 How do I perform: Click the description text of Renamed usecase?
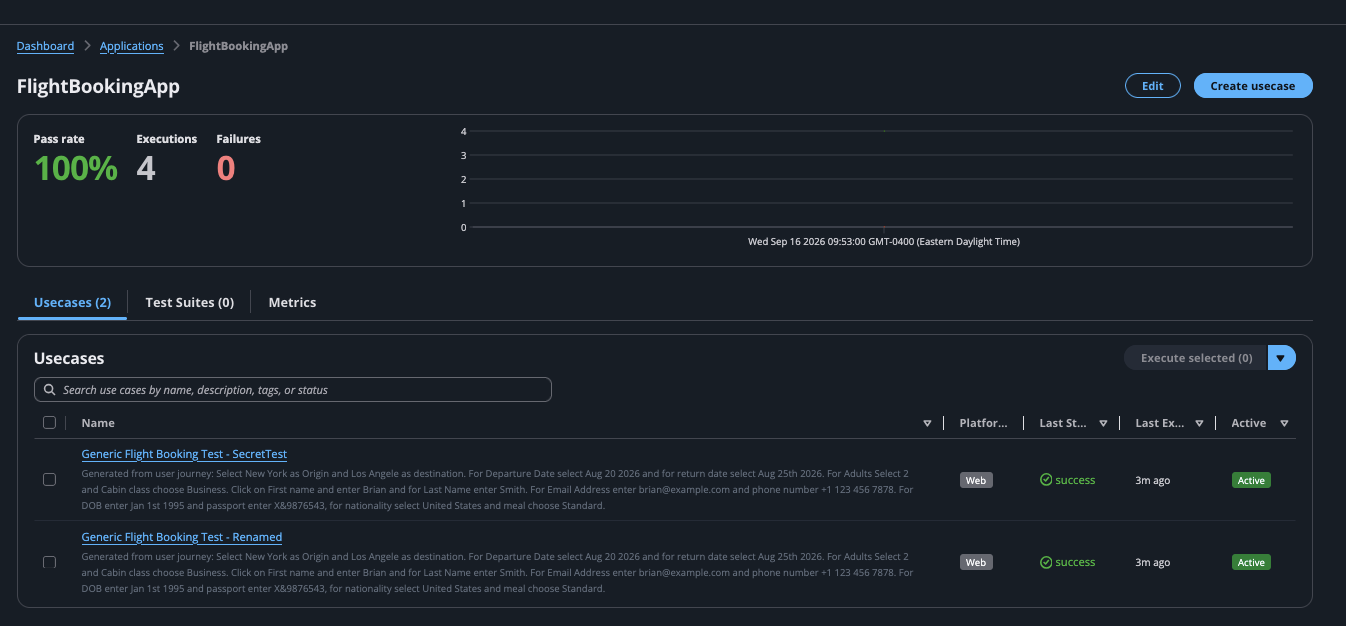(x=497, y=572)
